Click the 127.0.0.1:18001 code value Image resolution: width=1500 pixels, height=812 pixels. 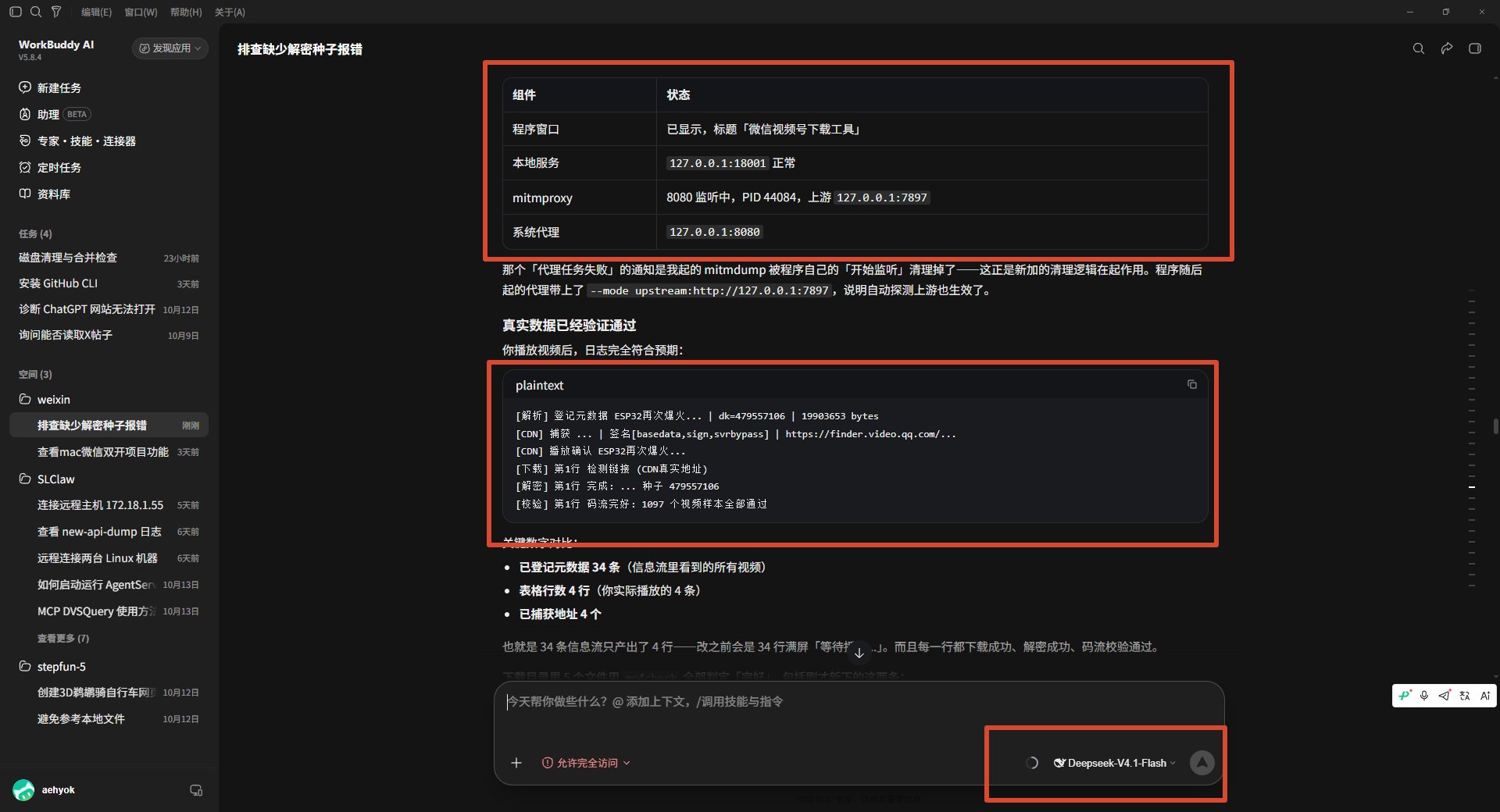coord(717,163)
